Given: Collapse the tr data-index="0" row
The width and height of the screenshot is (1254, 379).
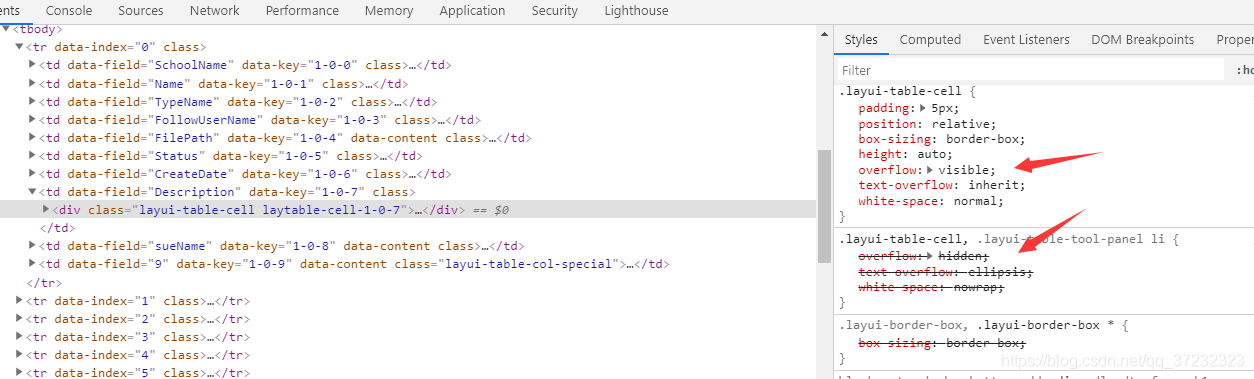Looking at the screenshot, I should tap(19, 47).
